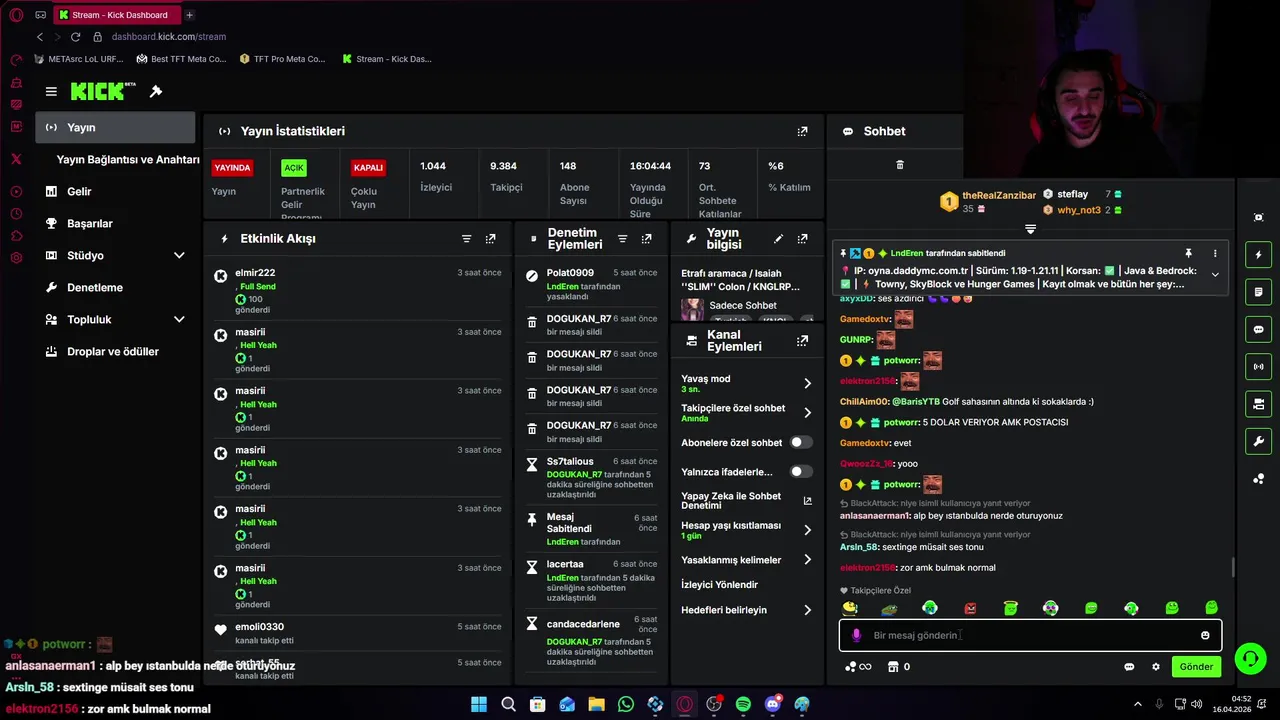Click the lightning bolt icon in right sidebar
Image resolution: width=1280 pixels, height=720 pixels.
click(1258, 255)
